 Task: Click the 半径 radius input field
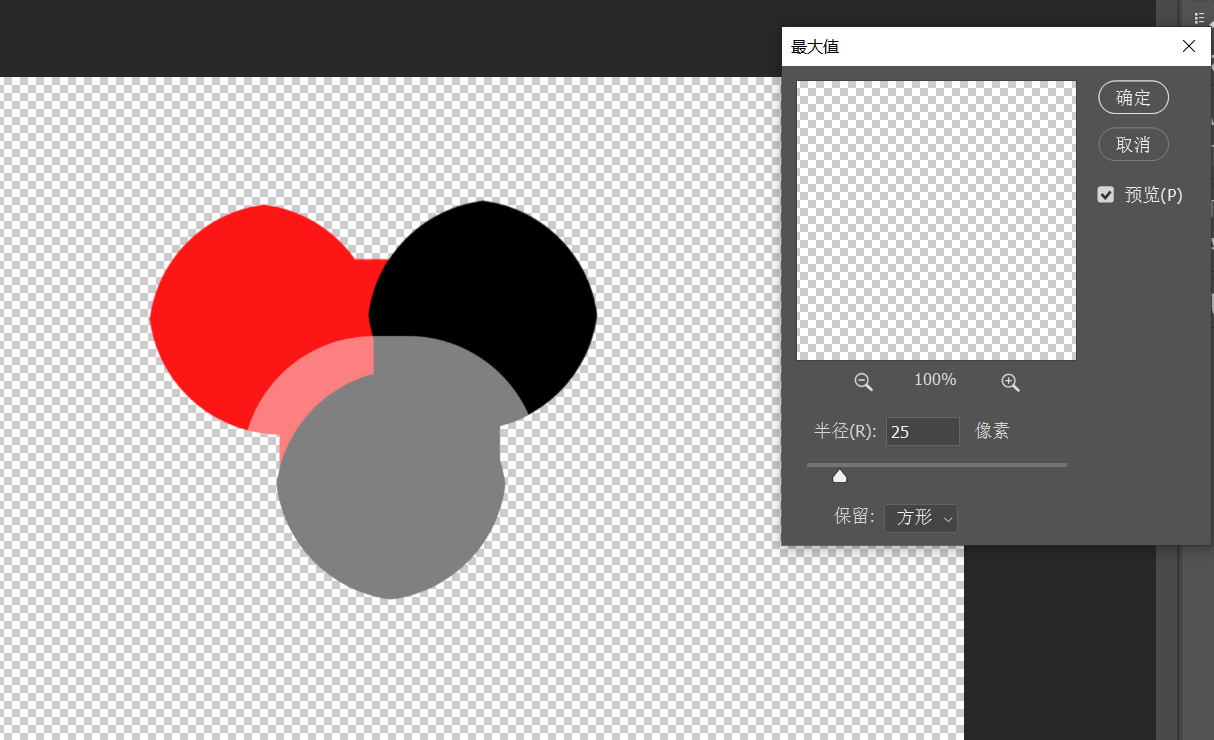click(x=923, y=432)
